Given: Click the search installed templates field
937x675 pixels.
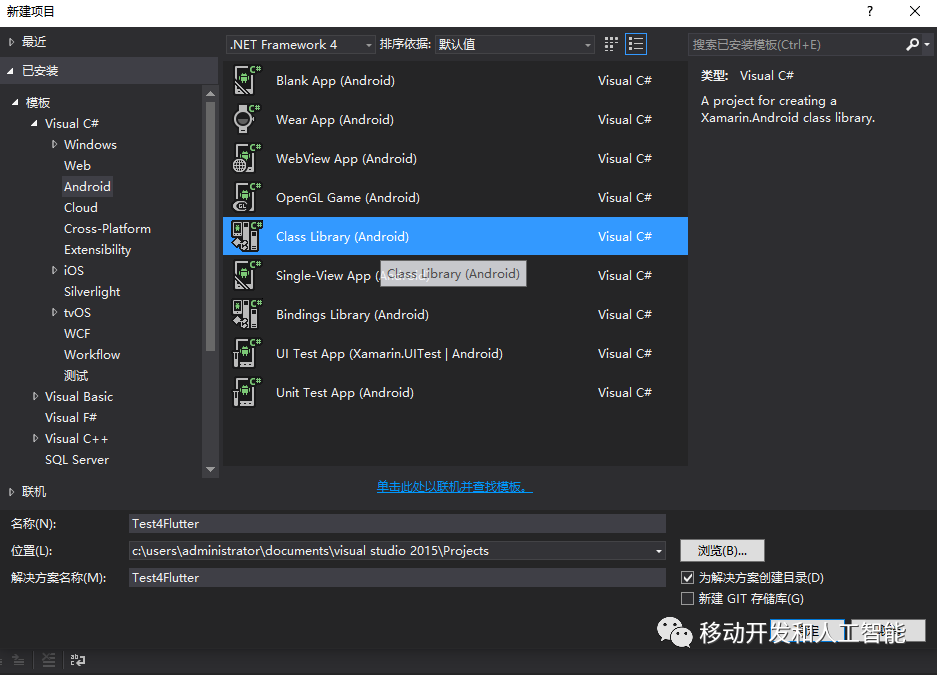Looking at the screenshot, I should pyautogui.click(x=798, y=44).
